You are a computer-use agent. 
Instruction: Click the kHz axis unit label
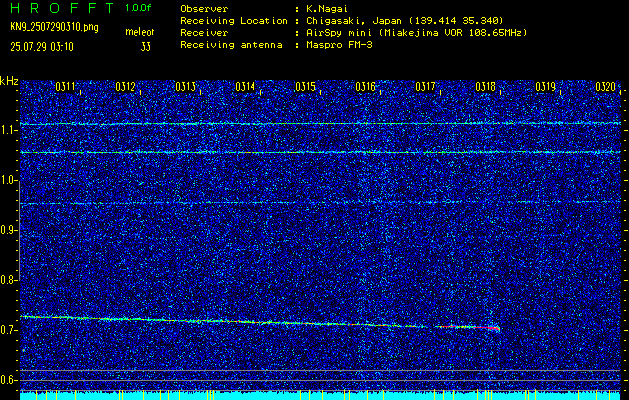tap(9, 81)
